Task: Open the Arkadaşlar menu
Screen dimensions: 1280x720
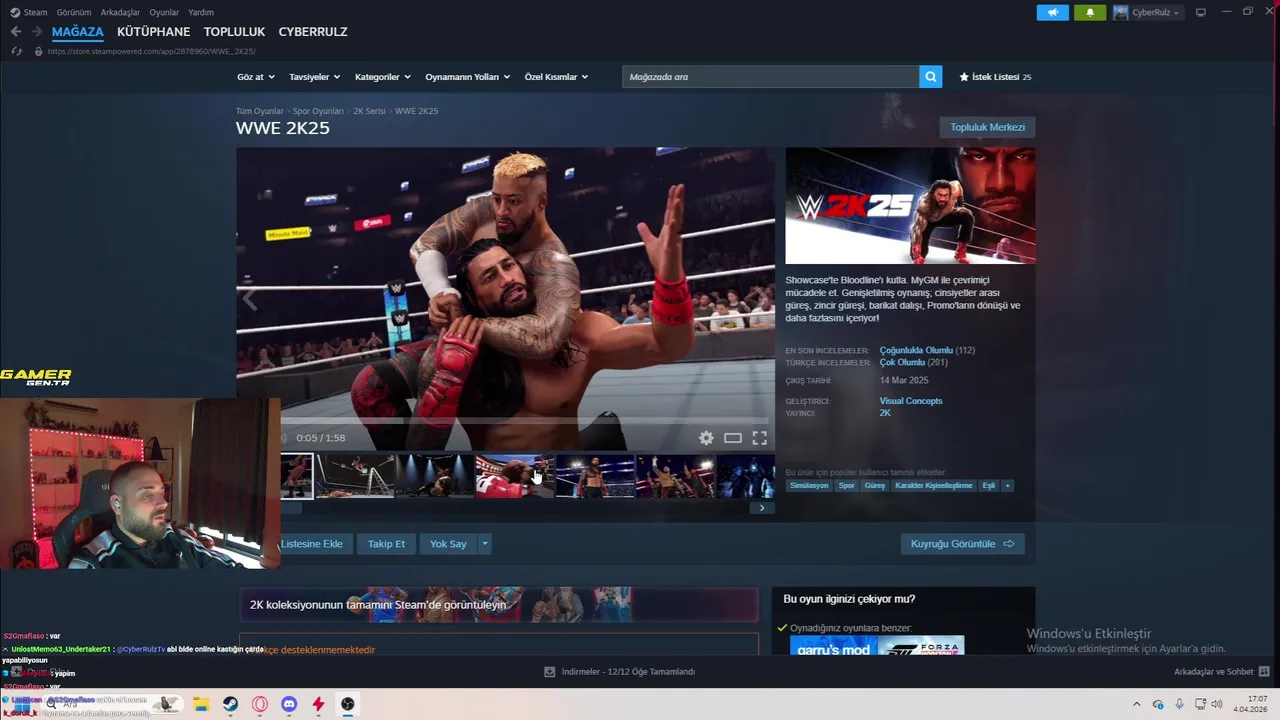Action: (121, 12)
